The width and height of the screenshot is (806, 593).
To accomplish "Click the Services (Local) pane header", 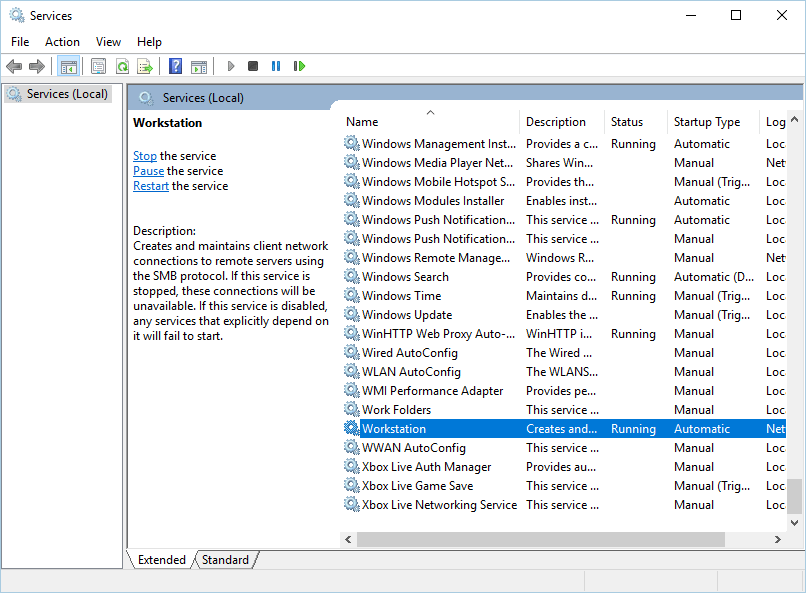I will click(203, 98).
